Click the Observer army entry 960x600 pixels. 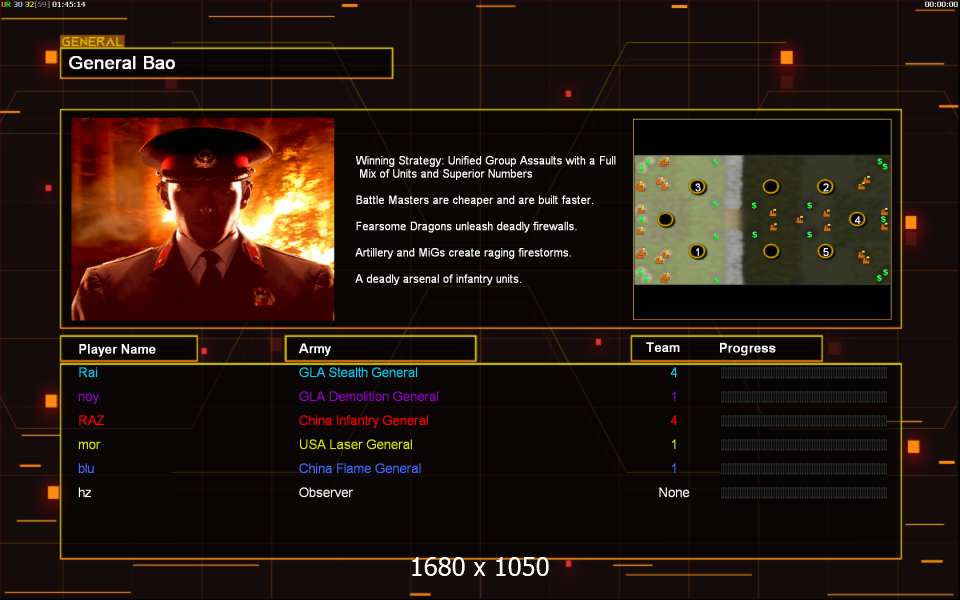coord(326,492)
